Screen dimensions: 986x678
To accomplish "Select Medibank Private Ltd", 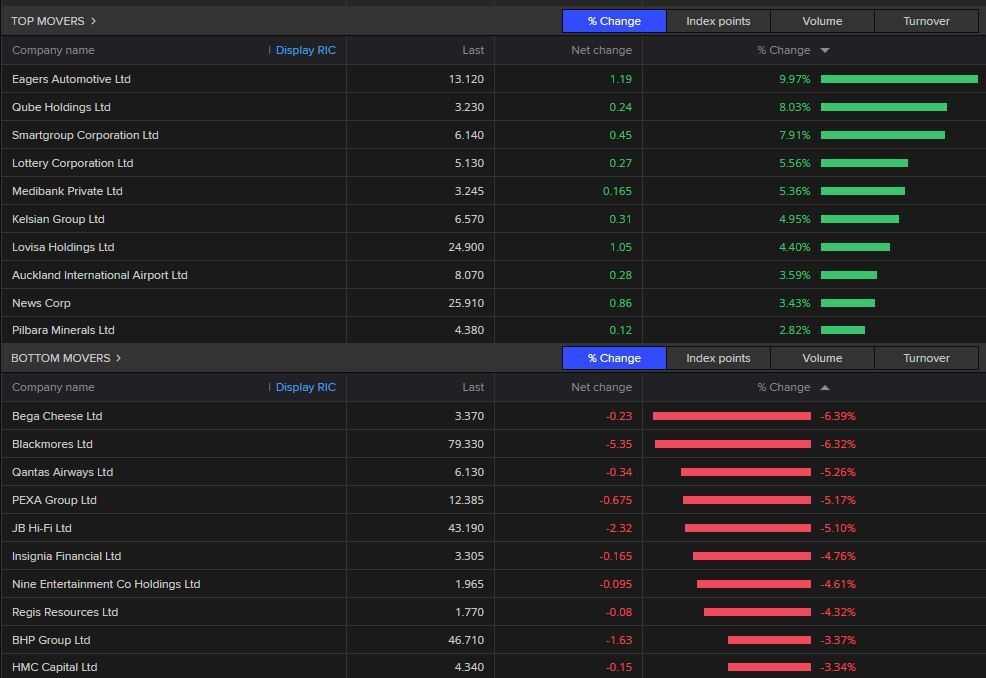I will pos(67,191).
